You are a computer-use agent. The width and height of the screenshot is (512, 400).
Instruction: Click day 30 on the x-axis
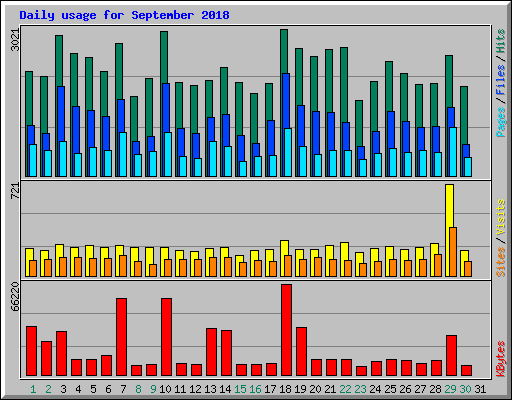[465, 389]
